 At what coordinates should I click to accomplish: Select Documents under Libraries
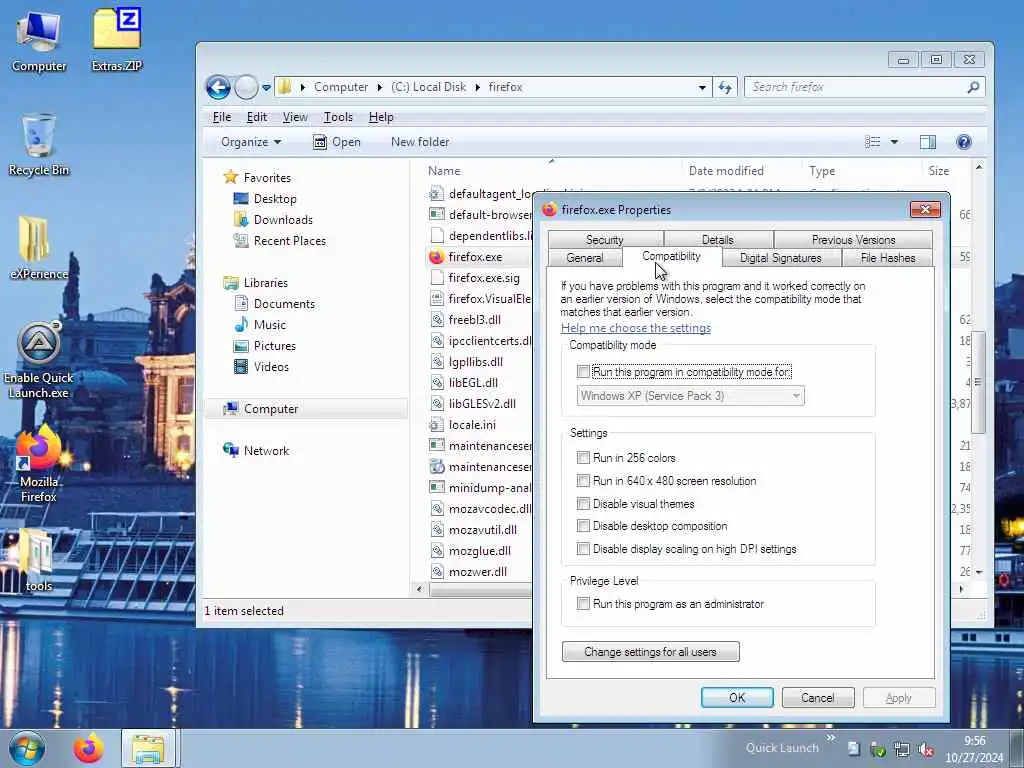(x=284, y=304)
